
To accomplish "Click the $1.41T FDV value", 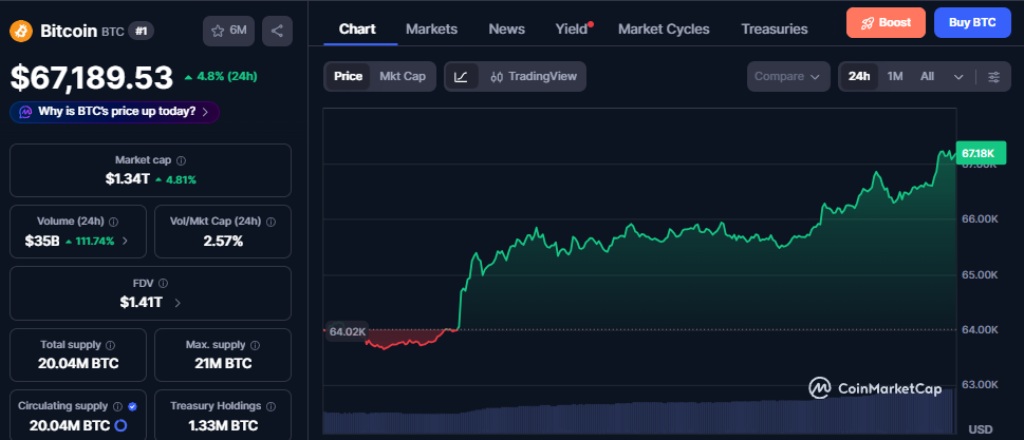I will [141, 302].
